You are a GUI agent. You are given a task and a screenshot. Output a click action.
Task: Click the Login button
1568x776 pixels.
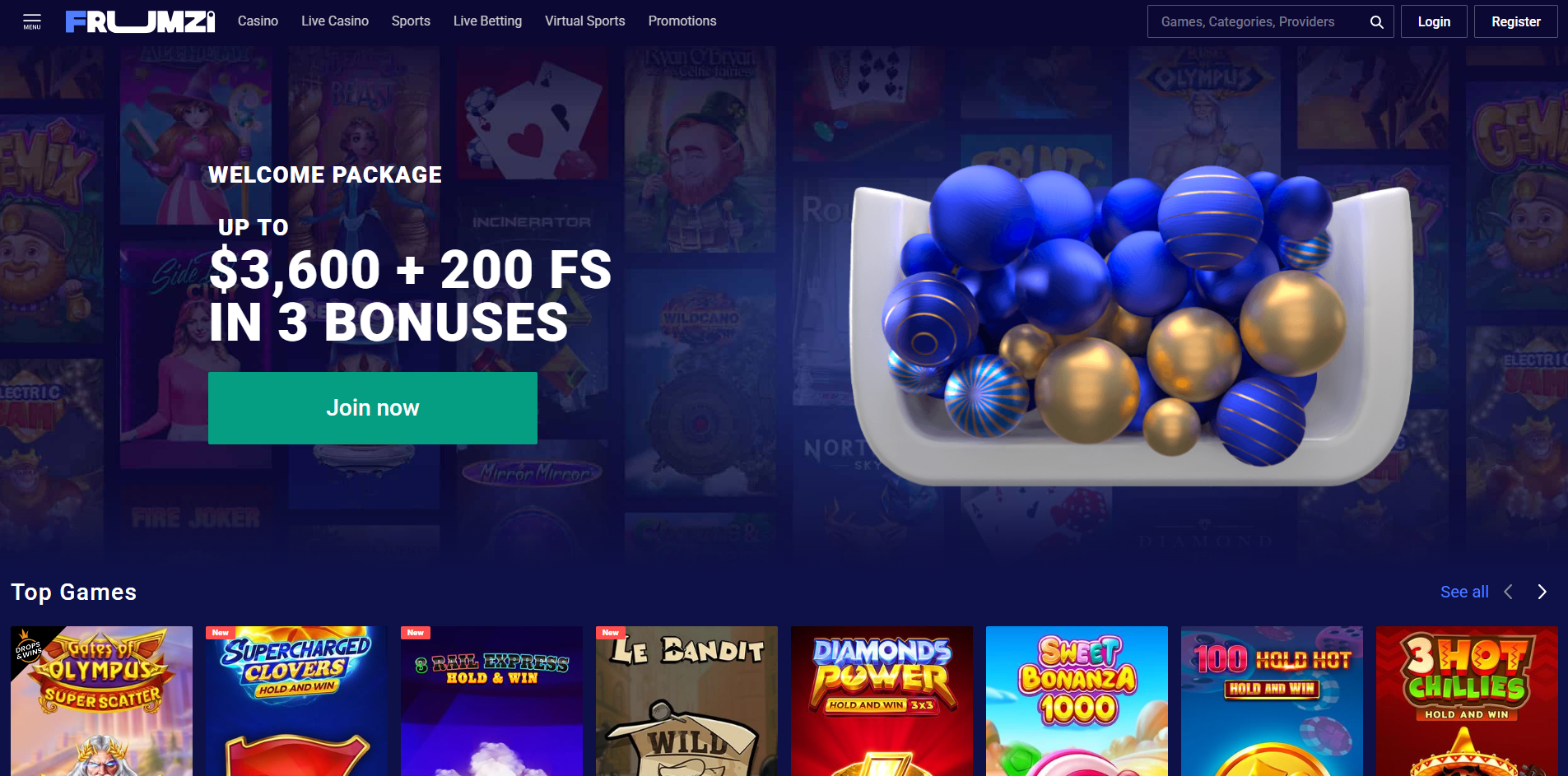(x=1434, y=22)
